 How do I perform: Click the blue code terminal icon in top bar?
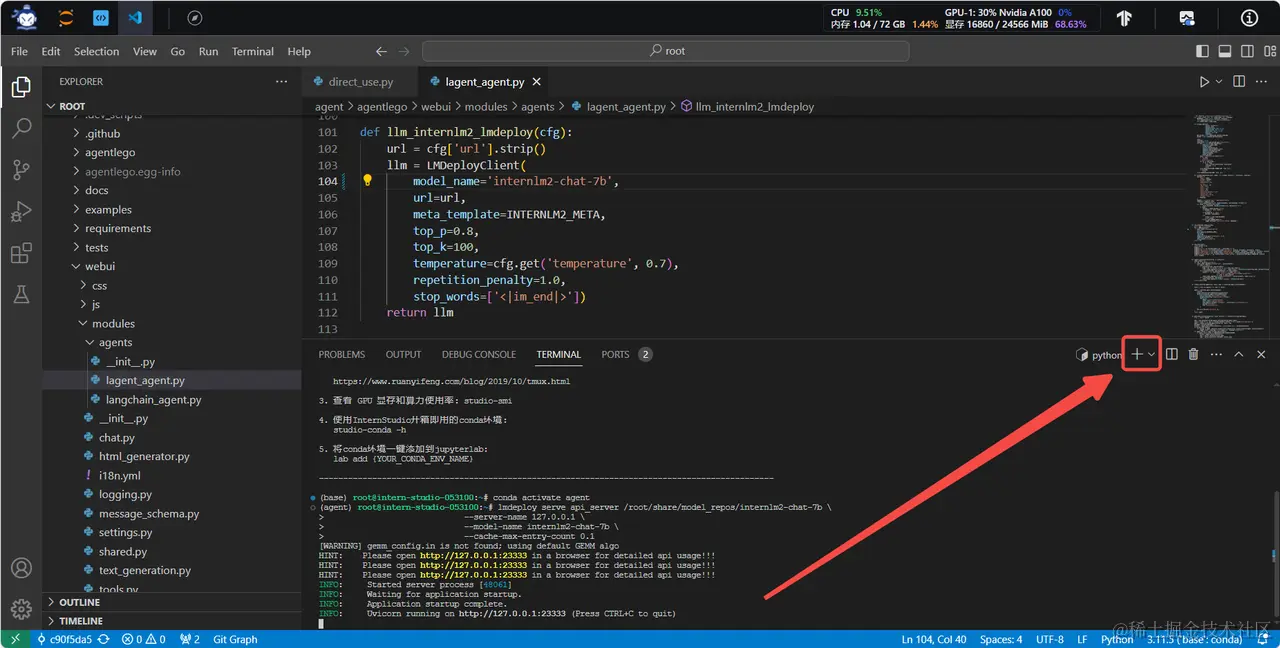pos(101,18)
